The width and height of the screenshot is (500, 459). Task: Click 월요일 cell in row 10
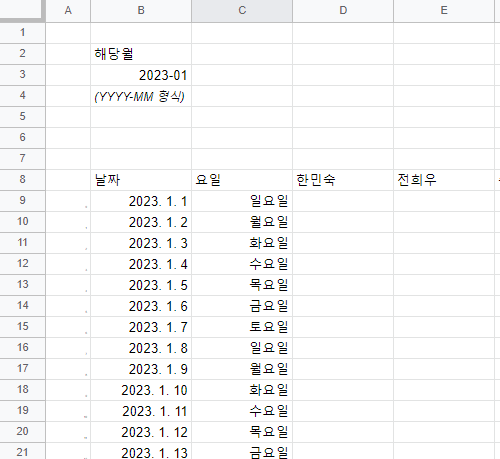242,222
